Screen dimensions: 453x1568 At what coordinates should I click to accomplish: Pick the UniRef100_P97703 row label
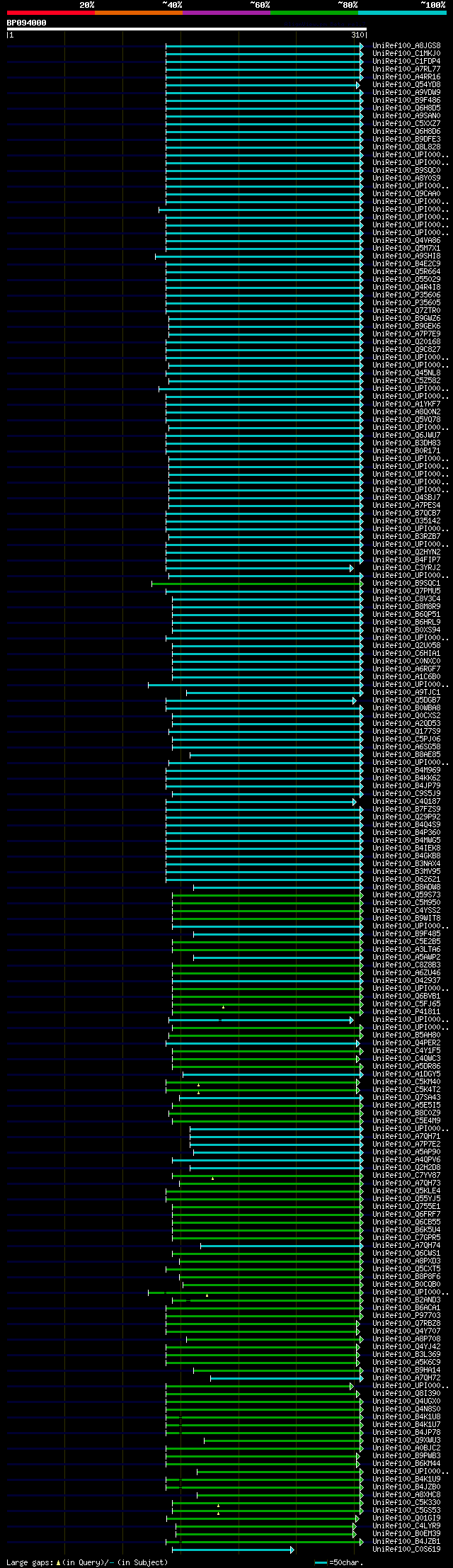406,1315
